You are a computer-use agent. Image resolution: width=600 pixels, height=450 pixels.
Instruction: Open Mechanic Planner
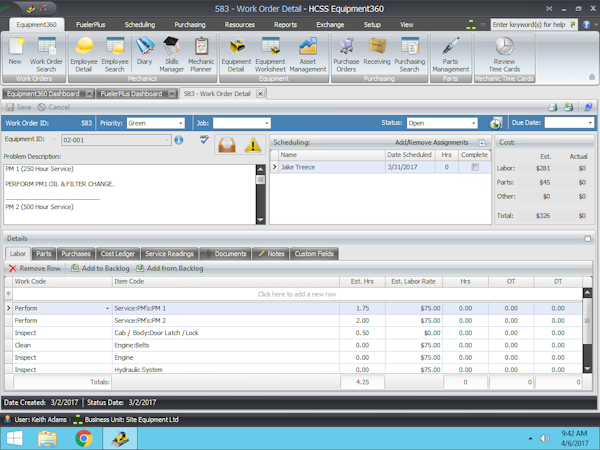pos(201,55)
